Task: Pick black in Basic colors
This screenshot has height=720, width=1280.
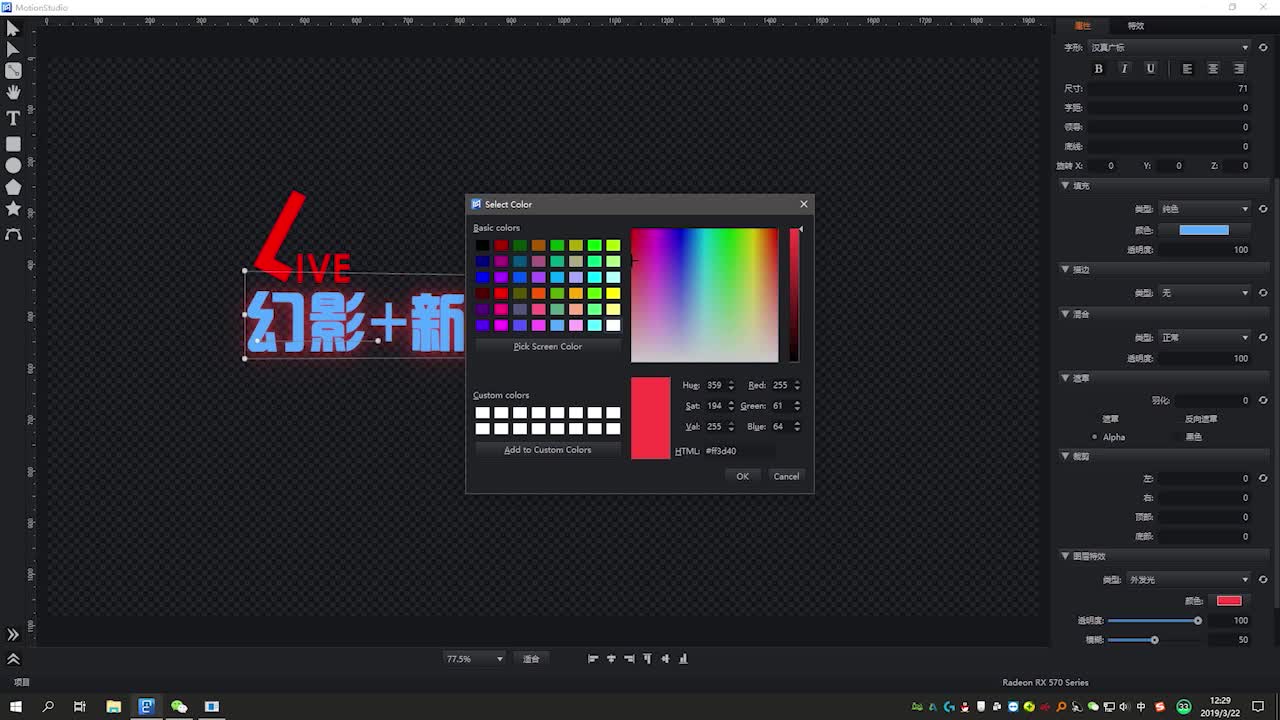Action: tap(482, 245)
